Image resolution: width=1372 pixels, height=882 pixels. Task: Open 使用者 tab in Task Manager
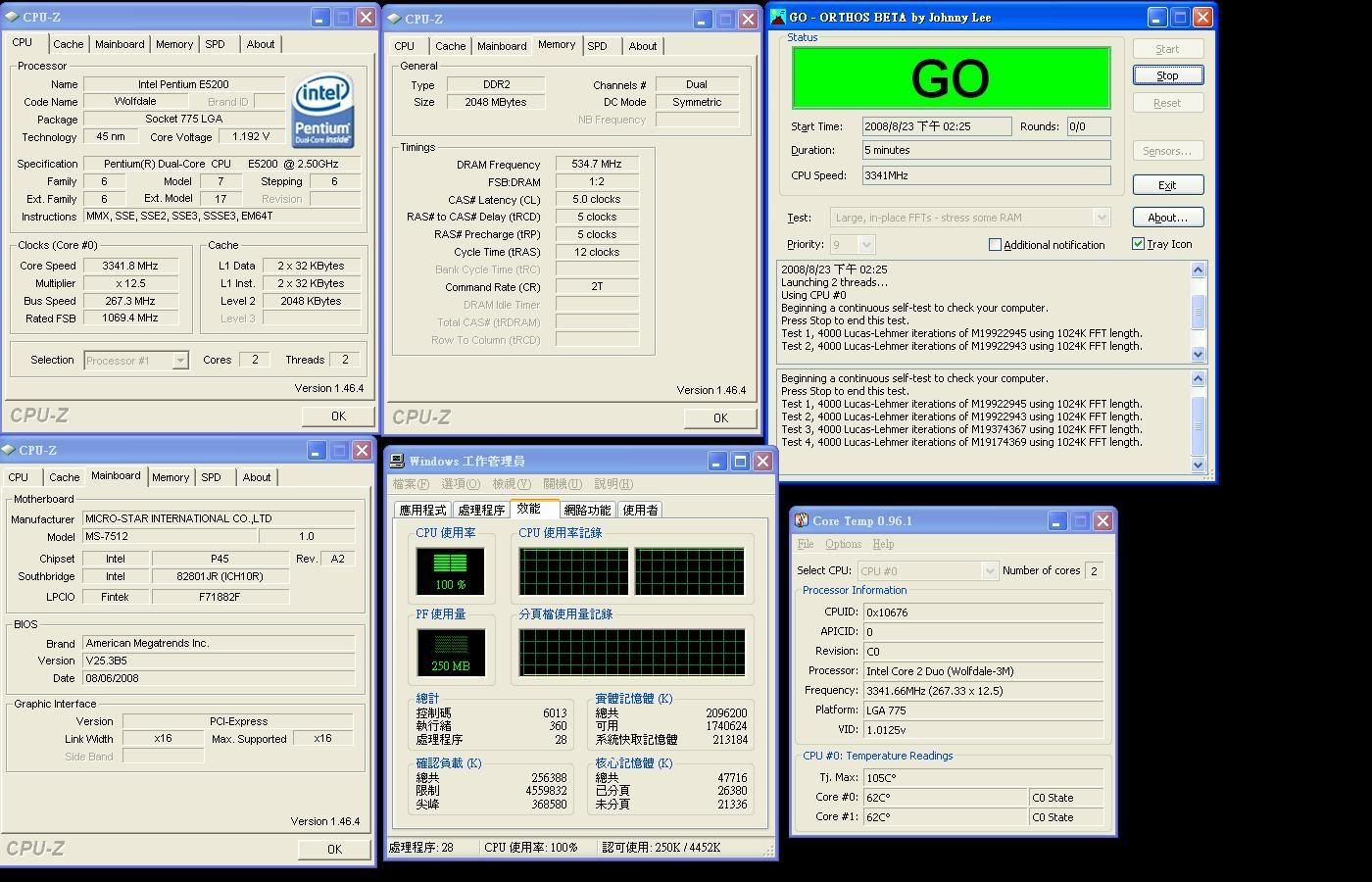(x=641, y=510)
